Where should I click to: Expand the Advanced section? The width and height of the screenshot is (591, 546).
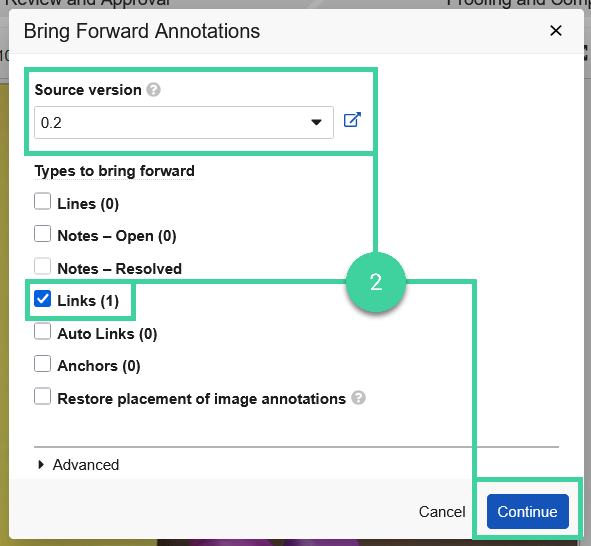coord(78,465)
